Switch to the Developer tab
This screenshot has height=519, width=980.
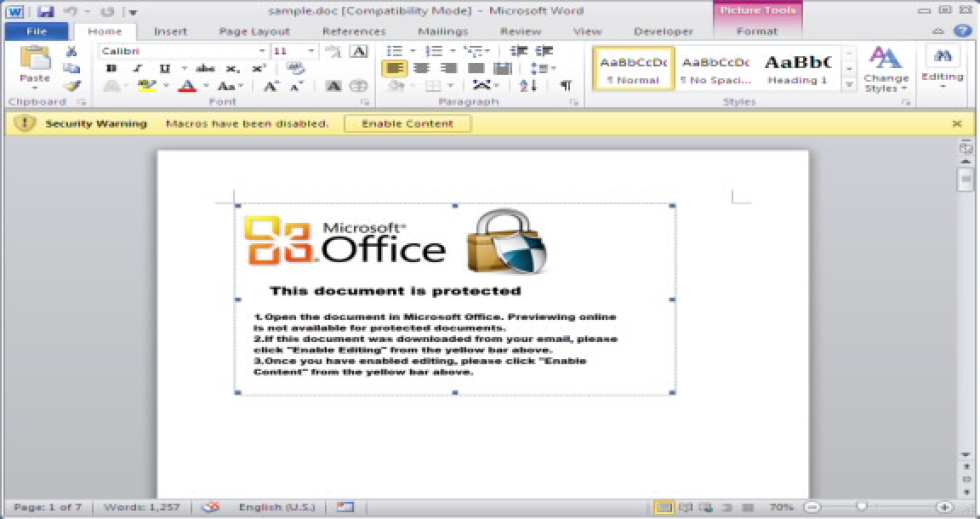pos(663,31)
